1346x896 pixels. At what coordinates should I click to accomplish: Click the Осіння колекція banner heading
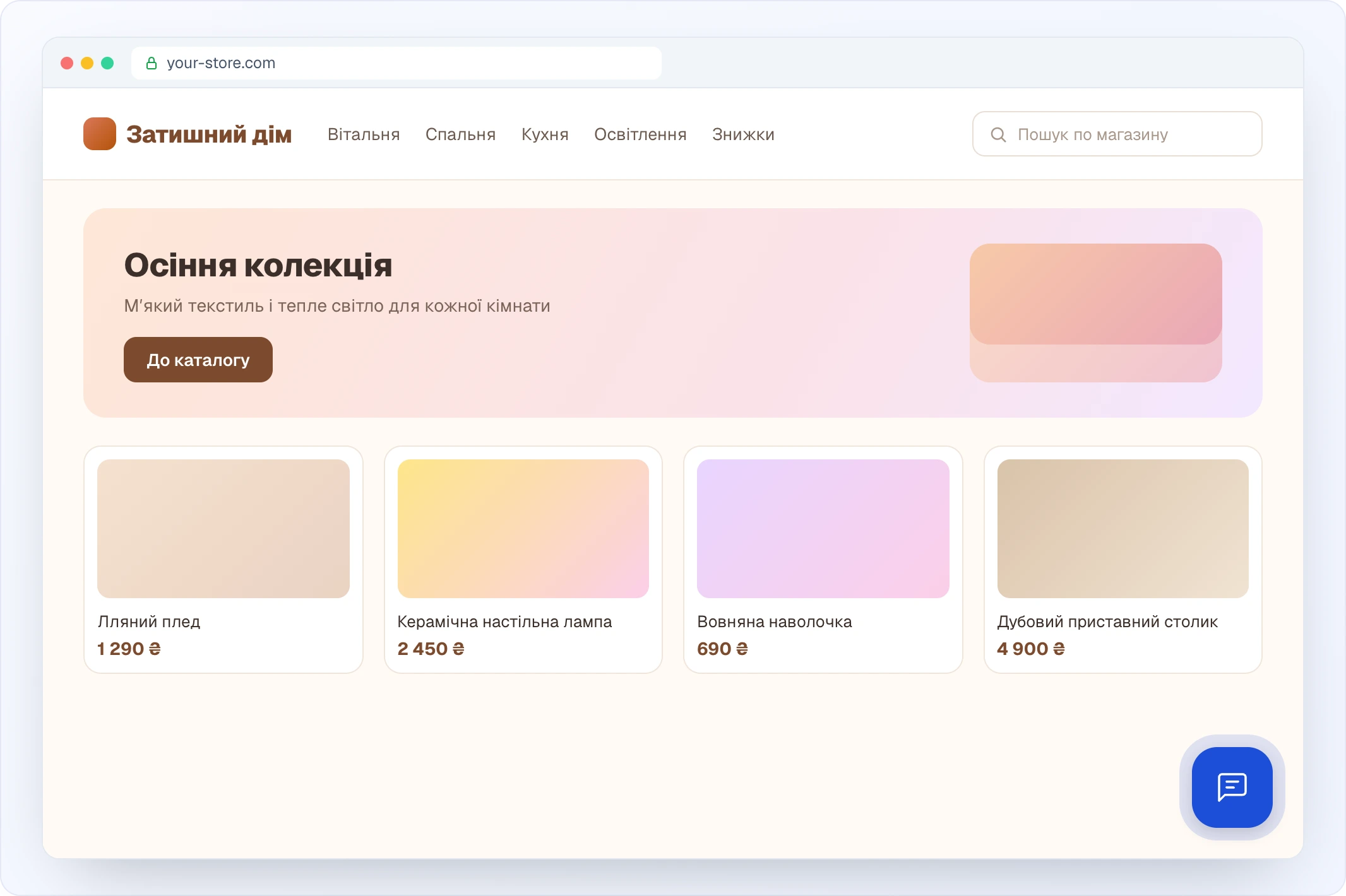258,265
